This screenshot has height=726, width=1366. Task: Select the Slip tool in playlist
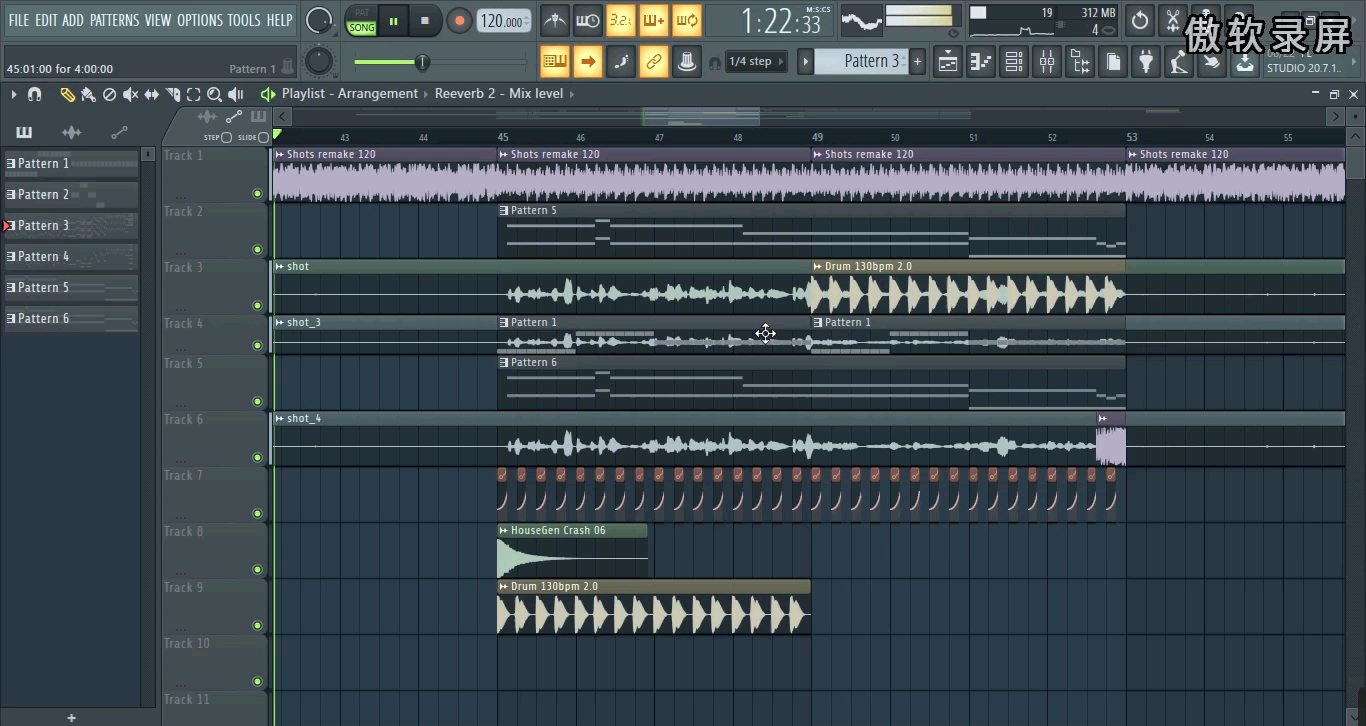152,94
